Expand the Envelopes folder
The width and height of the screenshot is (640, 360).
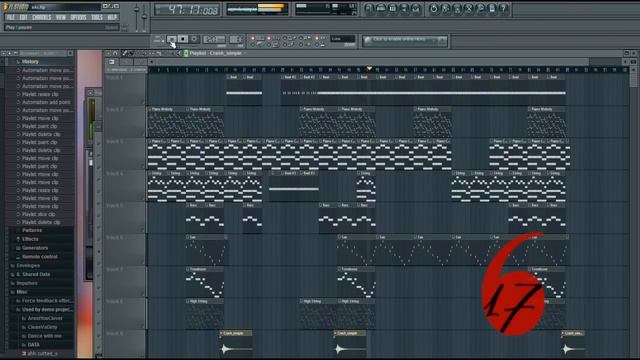click(x=28, y=266)
